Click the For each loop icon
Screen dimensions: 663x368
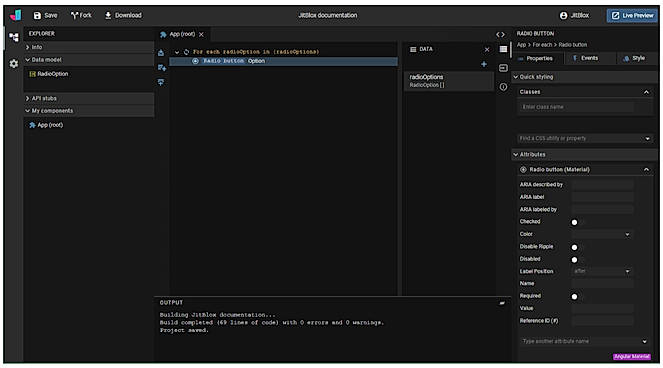pos(186,52)
